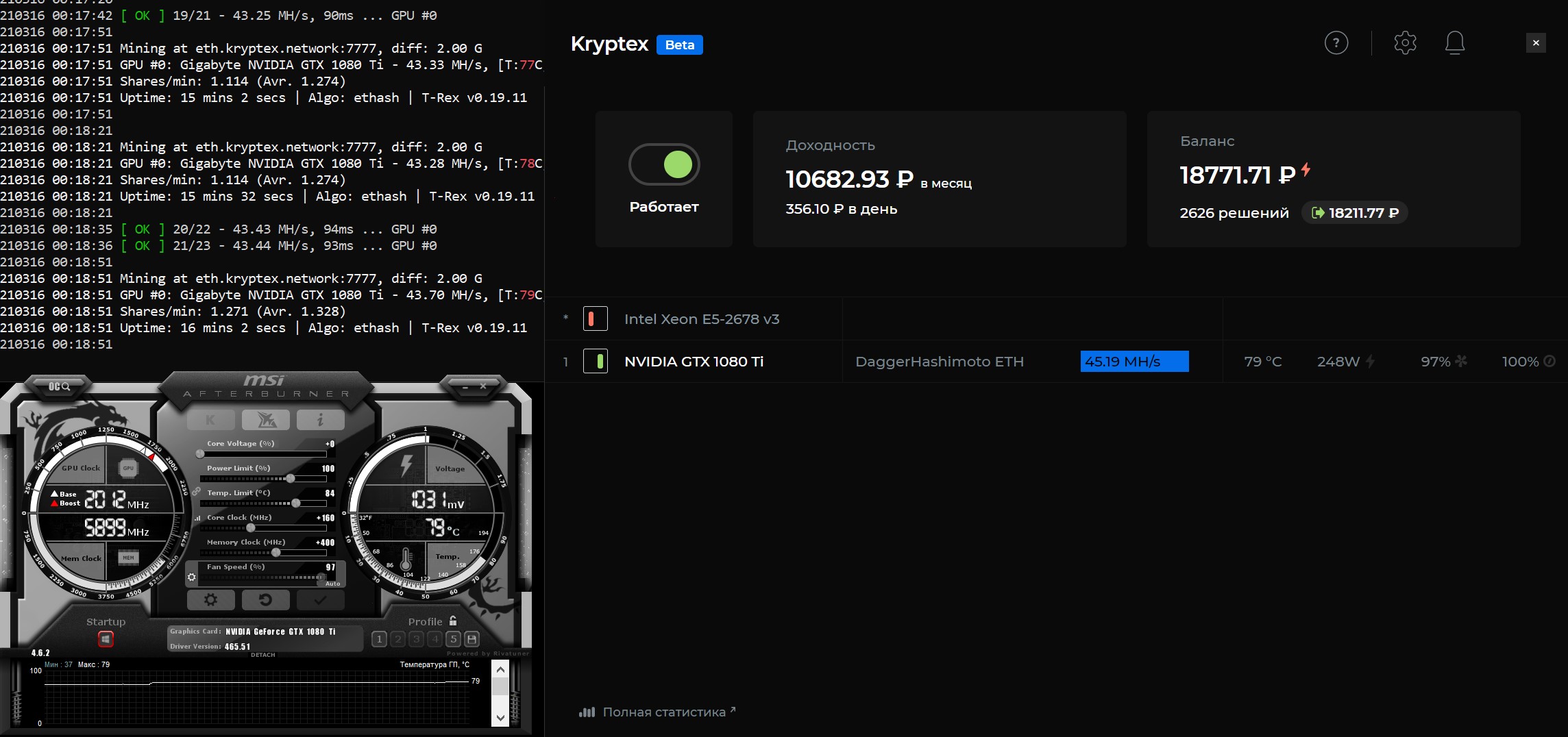This screenshot has height=737, width=1568.
Task: Open the OC Scanner in Afterburner
Action: [59, 386]
